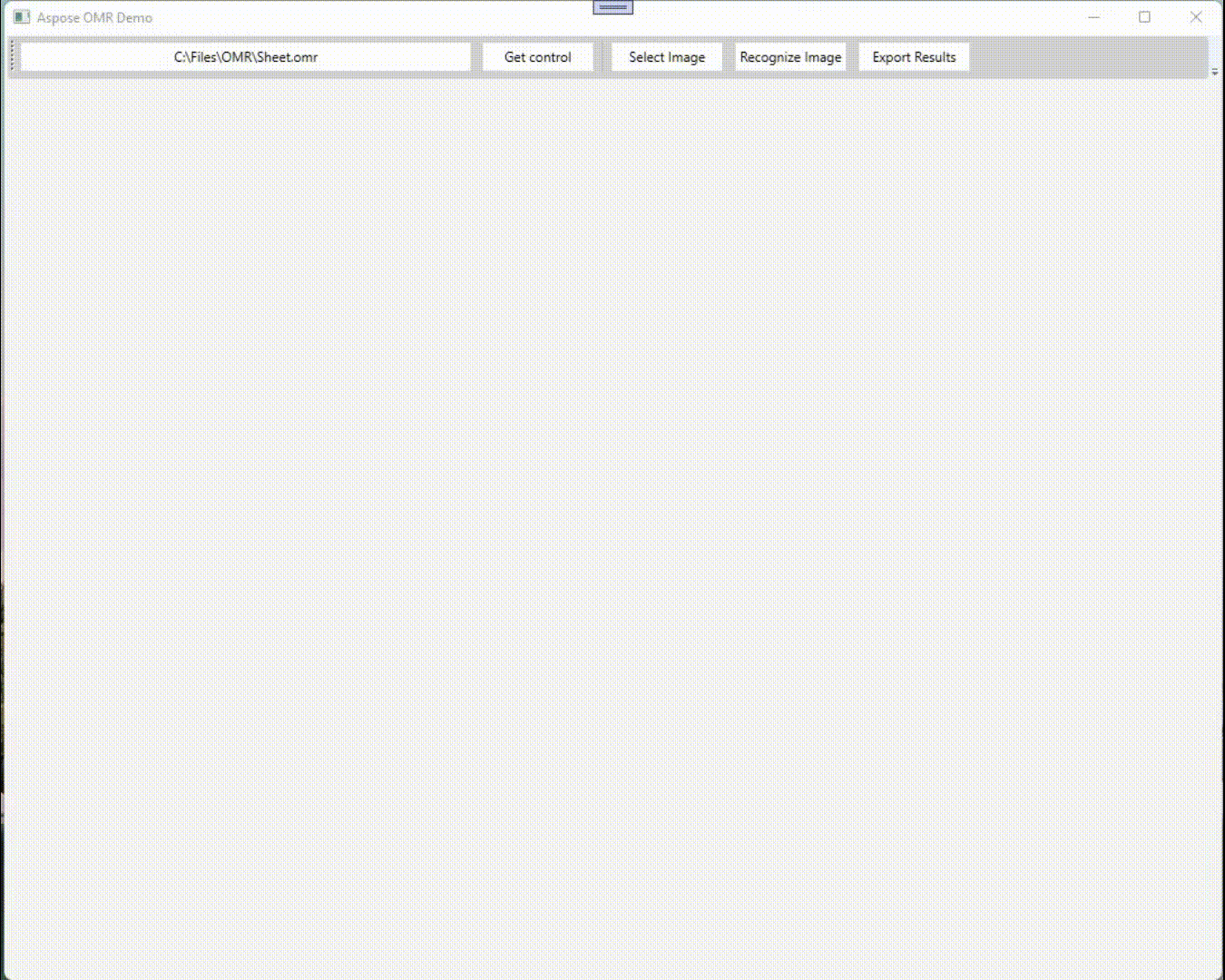Click the Aspose OMR Demo app icon
Screen dimensions: 1225x980
[22, 17]
